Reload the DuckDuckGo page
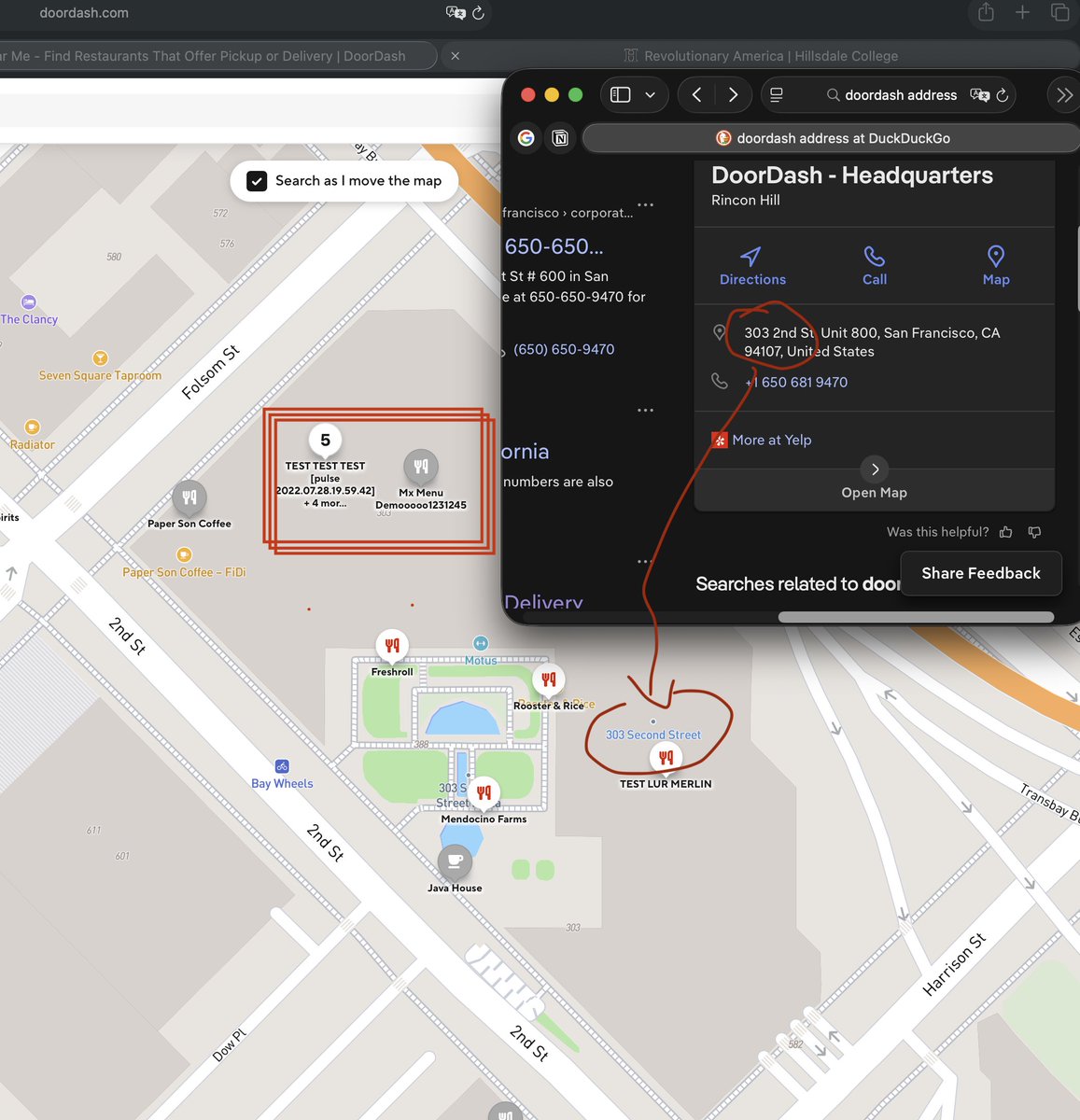Image resolution: width=1080 pixels, height=1120 pixels. tap(1003, 94)
